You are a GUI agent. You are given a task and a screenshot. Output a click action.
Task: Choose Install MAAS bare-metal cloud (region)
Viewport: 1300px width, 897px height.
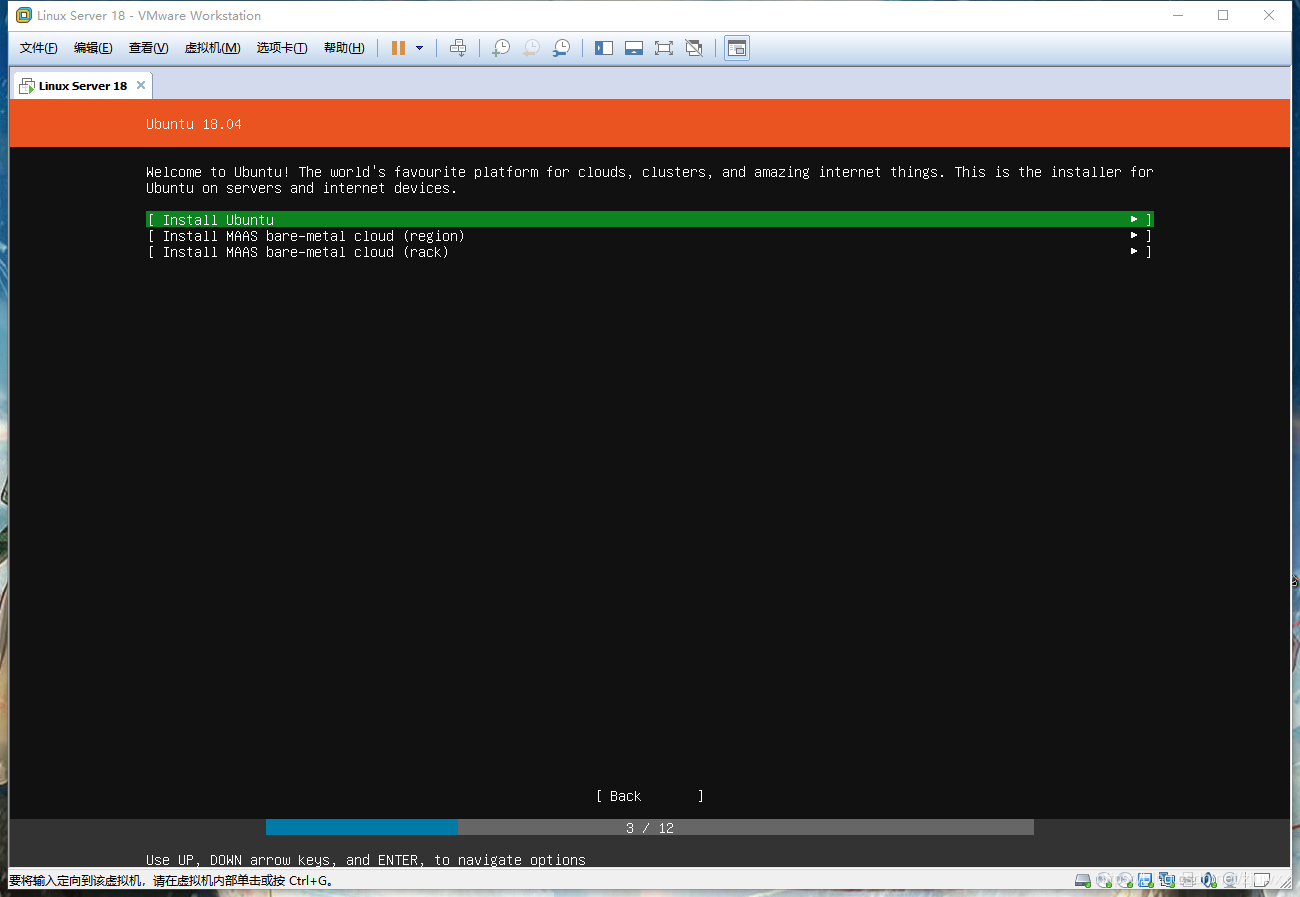[x=650, y=236]
